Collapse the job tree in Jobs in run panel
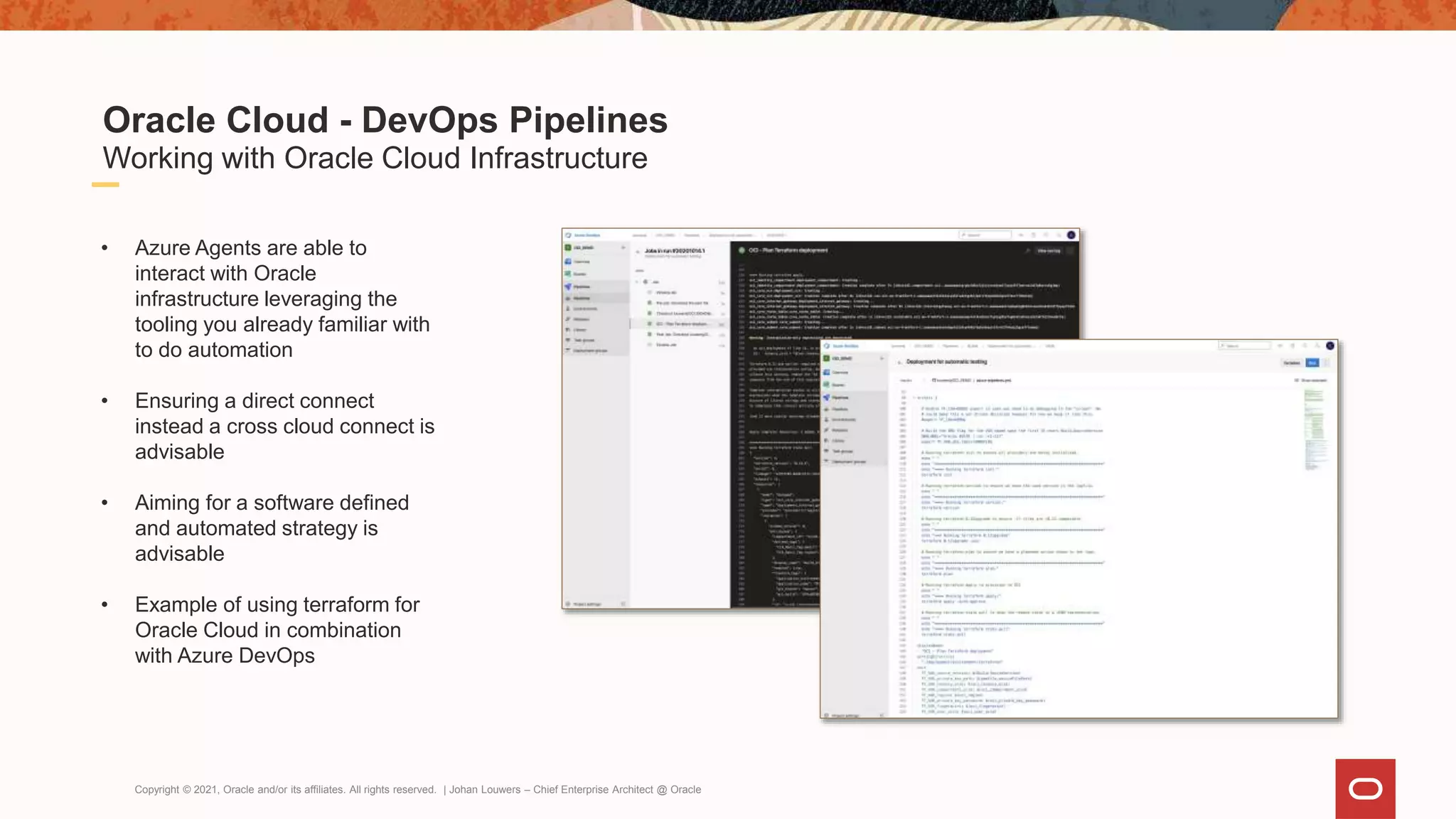Image resolution: width=1456 pixels, height=819 pixels. pyautogui.click(x=637, y=282)
